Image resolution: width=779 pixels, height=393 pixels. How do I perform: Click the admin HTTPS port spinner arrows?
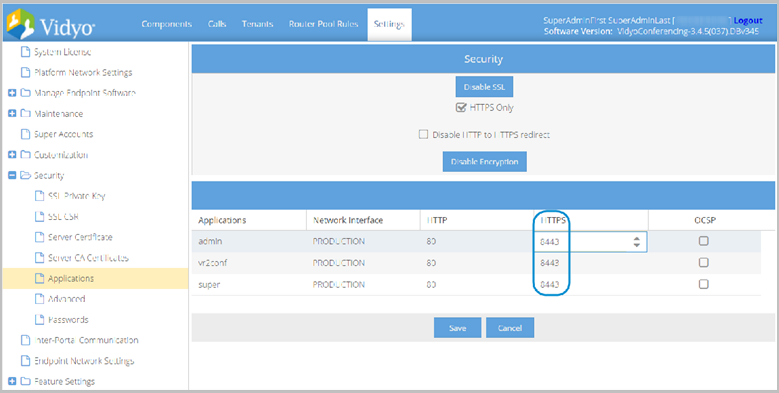click(636, 242)
